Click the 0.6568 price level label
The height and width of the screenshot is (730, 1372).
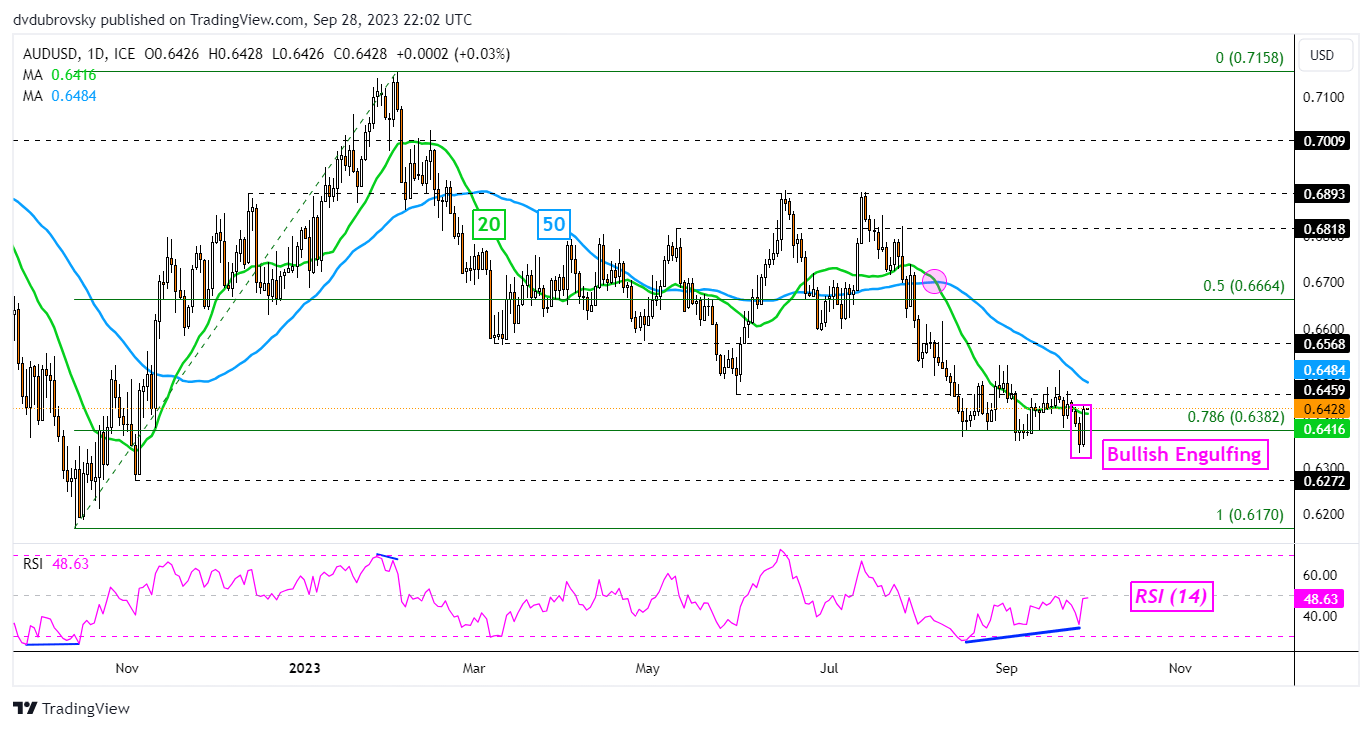1325,343
